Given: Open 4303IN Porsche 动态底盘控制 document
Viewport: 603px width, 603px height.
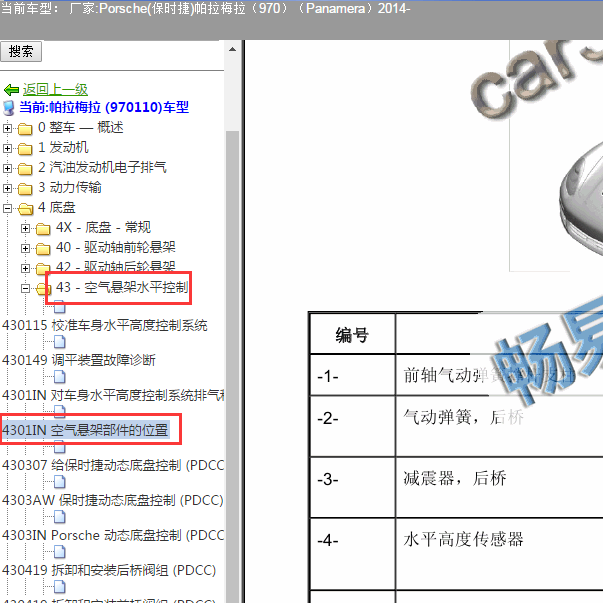Looking at the screenshot, I should [x=113, y=535].
